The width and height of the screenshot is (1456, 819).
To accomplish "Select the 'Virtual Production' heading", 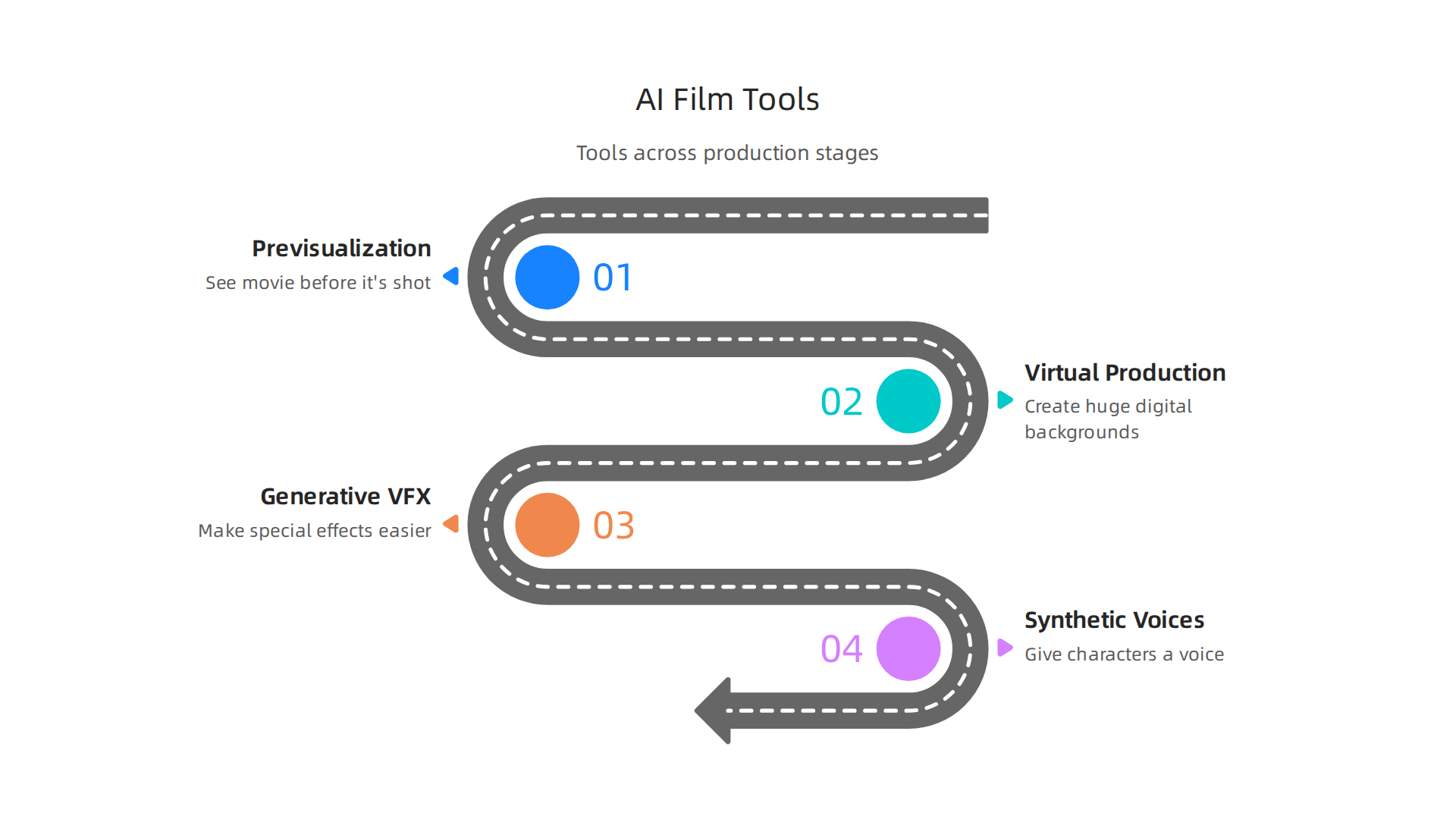I will pos(1125,372).
